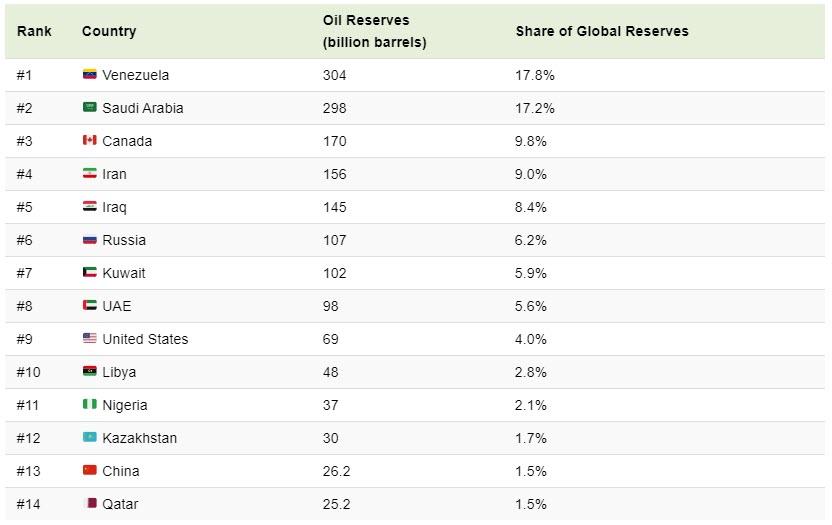Click the Venezuela flag icon
Image resolution: width=832 pixels, height=525 pixels.
(x=89, y=75)
